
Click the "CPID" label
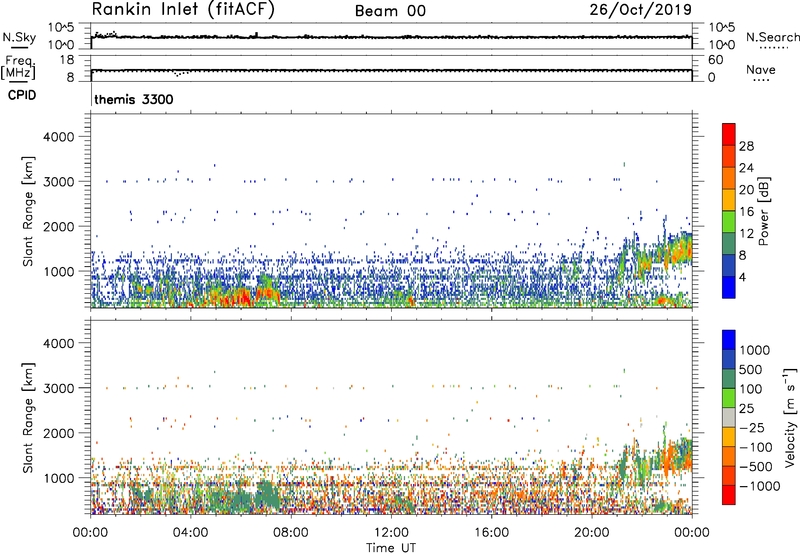pyautogui.click(x=22, y=95)
